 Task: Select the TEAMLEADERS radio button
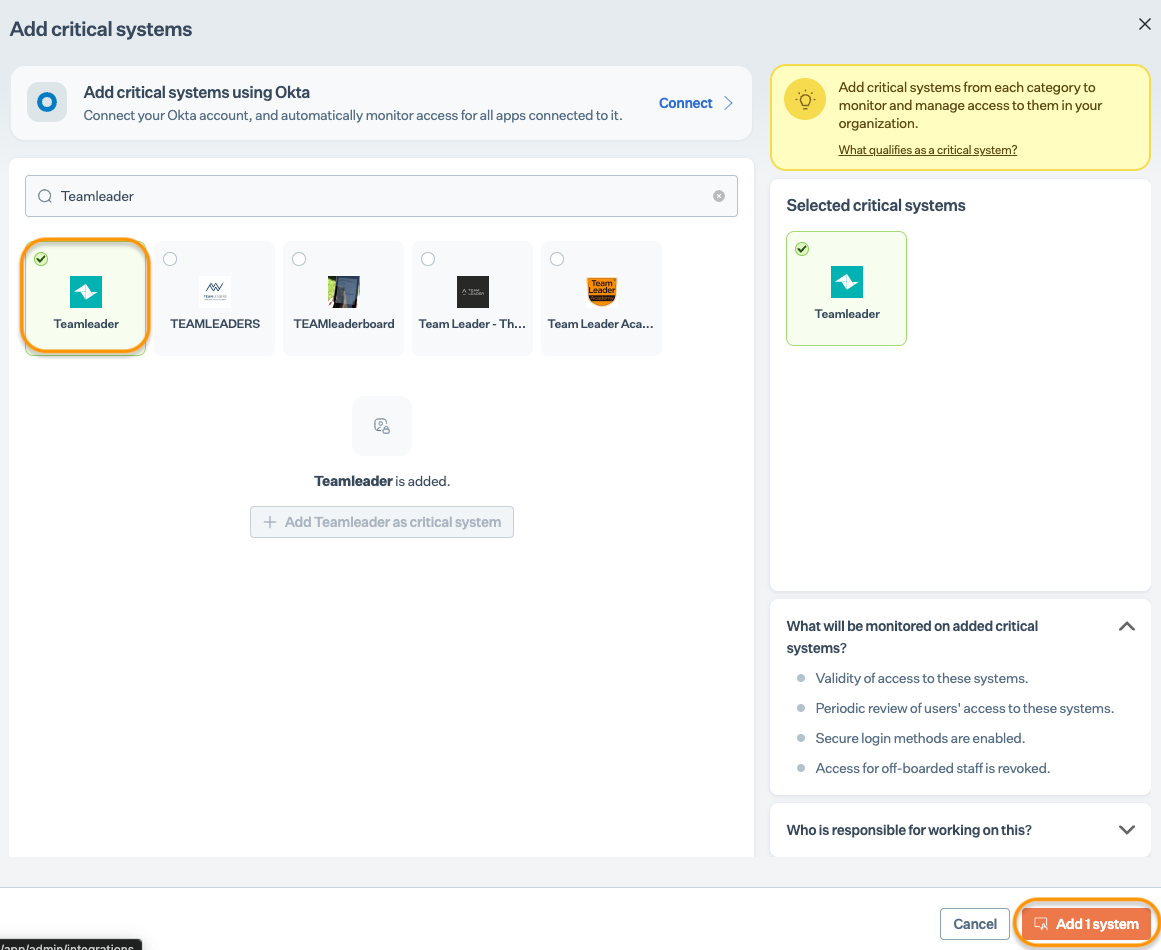pos(170,258)
